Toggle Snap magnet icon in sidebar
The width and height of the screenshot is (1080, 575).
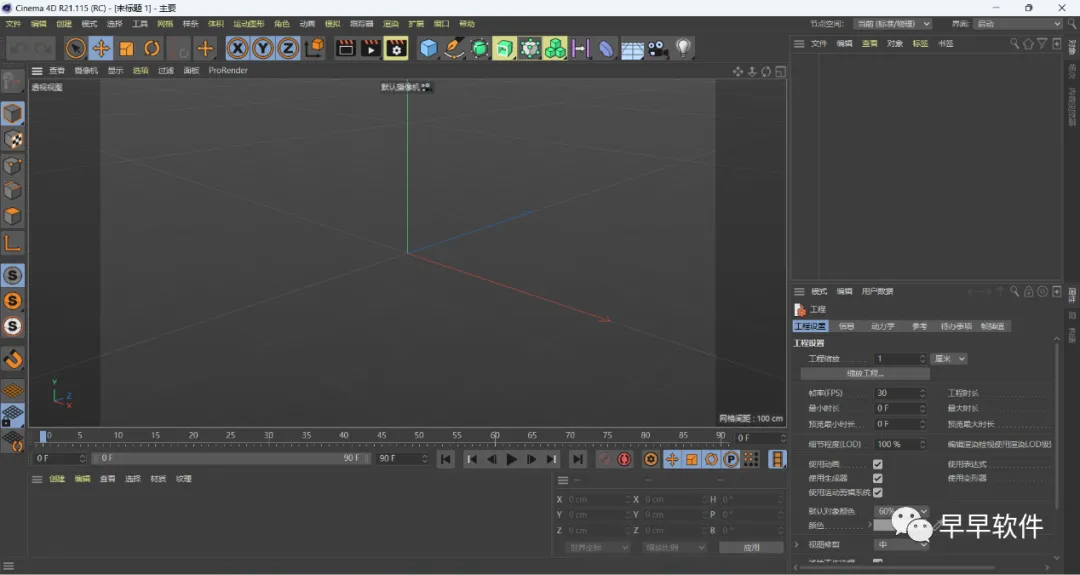tap(12, 359)
